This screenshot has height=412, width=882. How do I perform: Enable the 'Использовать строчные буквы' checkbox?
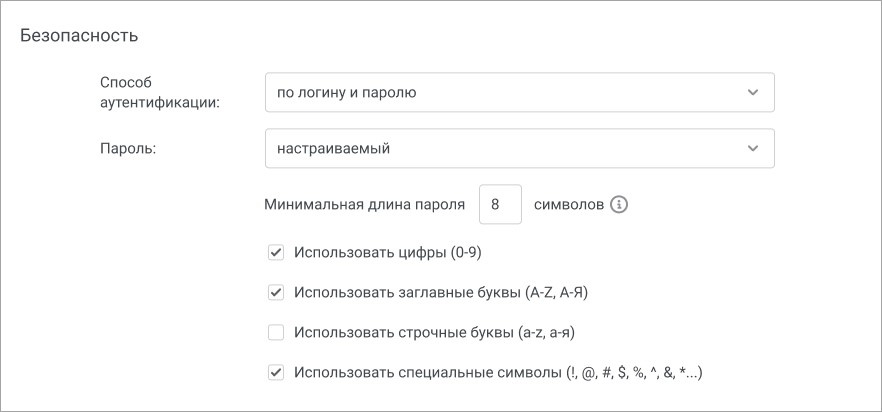click(x=276, y=333)
